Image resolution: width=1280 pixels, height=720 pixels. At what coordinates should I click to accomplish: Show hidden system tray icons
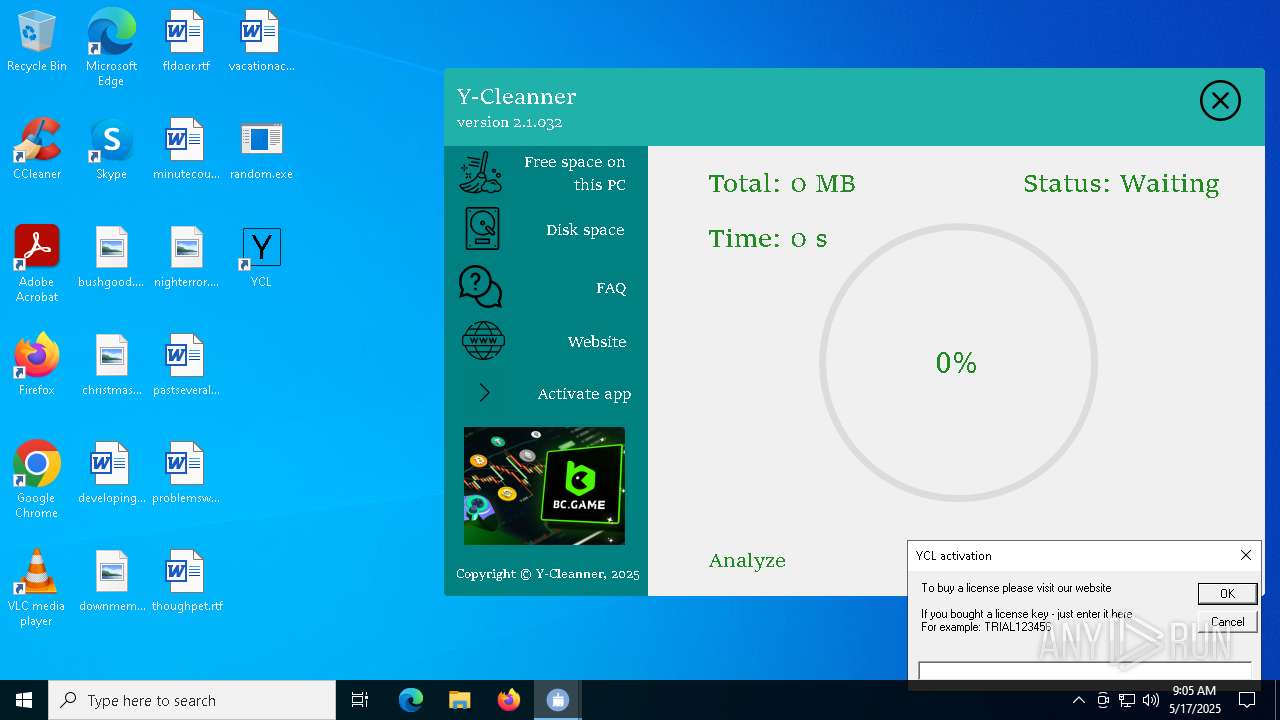point(1078,700)
